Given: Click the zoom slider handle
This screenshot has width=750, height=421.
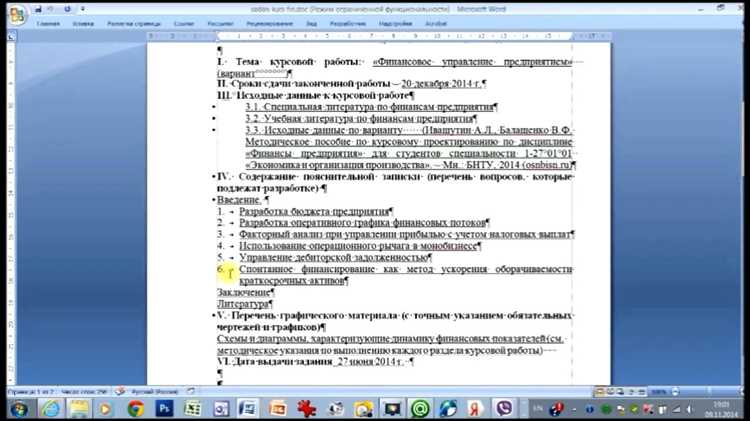Looking at the screenshot, I should pos(710,392).
